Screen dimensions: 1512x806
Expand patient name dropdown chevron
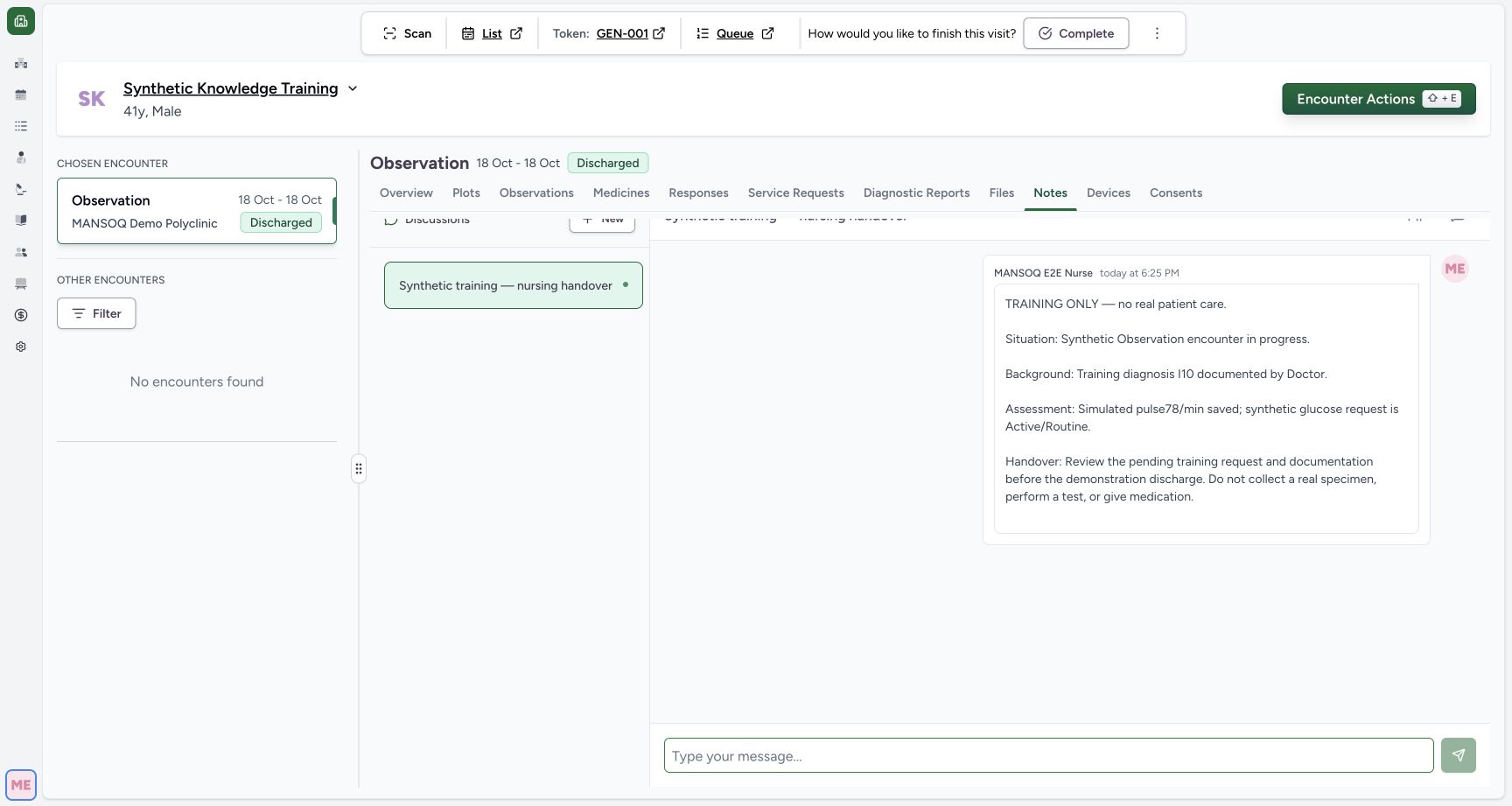353,88
